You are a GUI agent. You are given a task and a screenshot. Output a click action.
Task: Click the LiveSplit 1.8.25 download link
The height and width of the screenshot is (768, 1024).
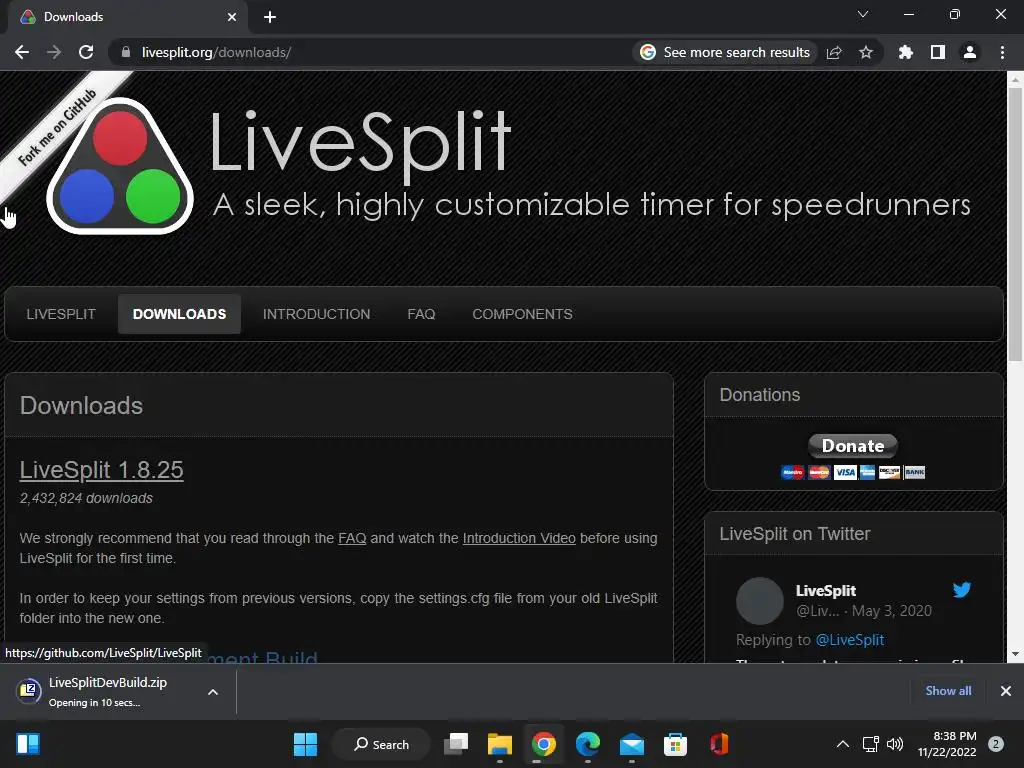(x=101, y=470)
